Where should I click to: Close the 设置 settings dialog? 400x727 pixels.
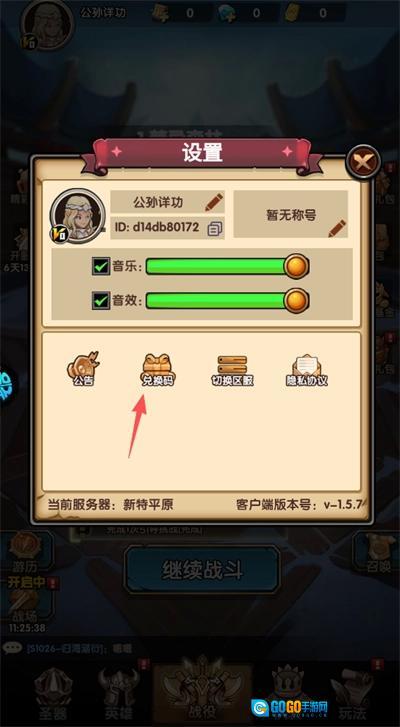click(x=363, y=161)
